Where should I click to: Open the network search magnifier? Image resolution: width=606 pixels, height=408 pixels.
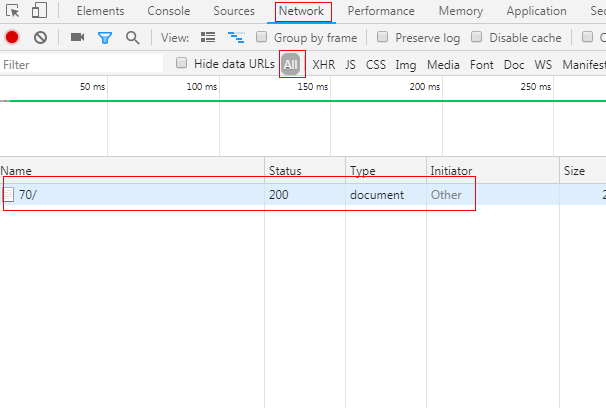tap(133, 38)
